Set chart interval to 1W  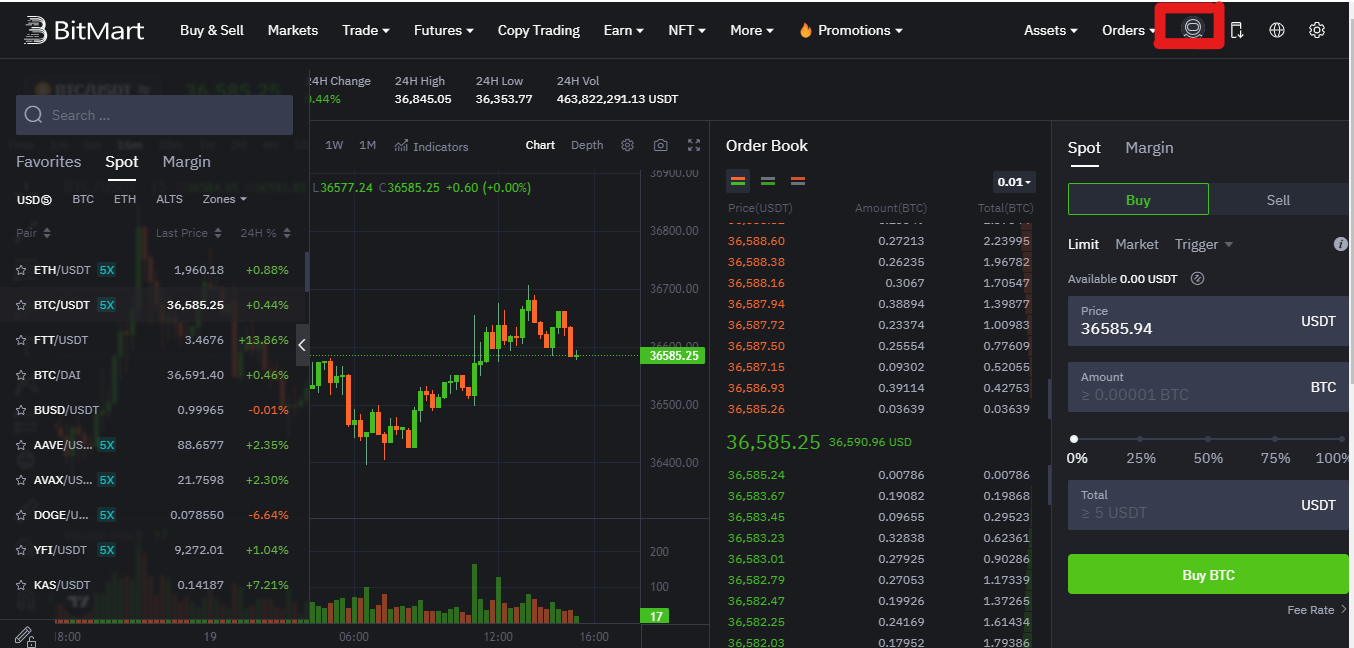click(334, 145)
